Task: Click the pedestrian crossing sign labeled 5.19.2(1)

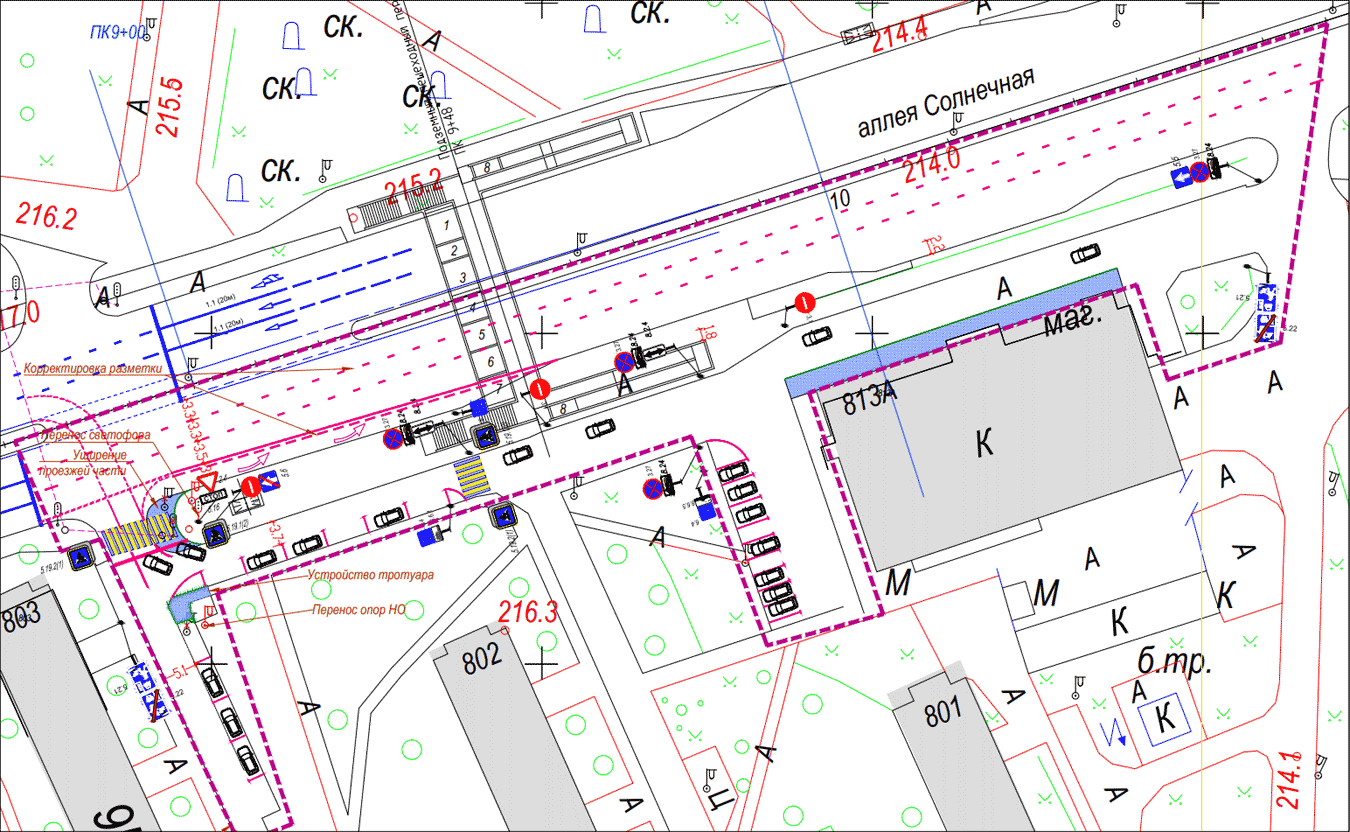Action: tap(80, 554)
